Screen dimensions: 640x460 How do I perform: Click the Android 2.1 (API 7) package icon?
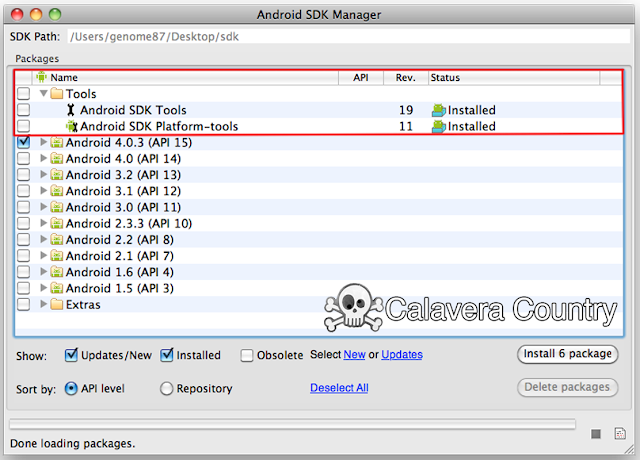tap(57, 256)
